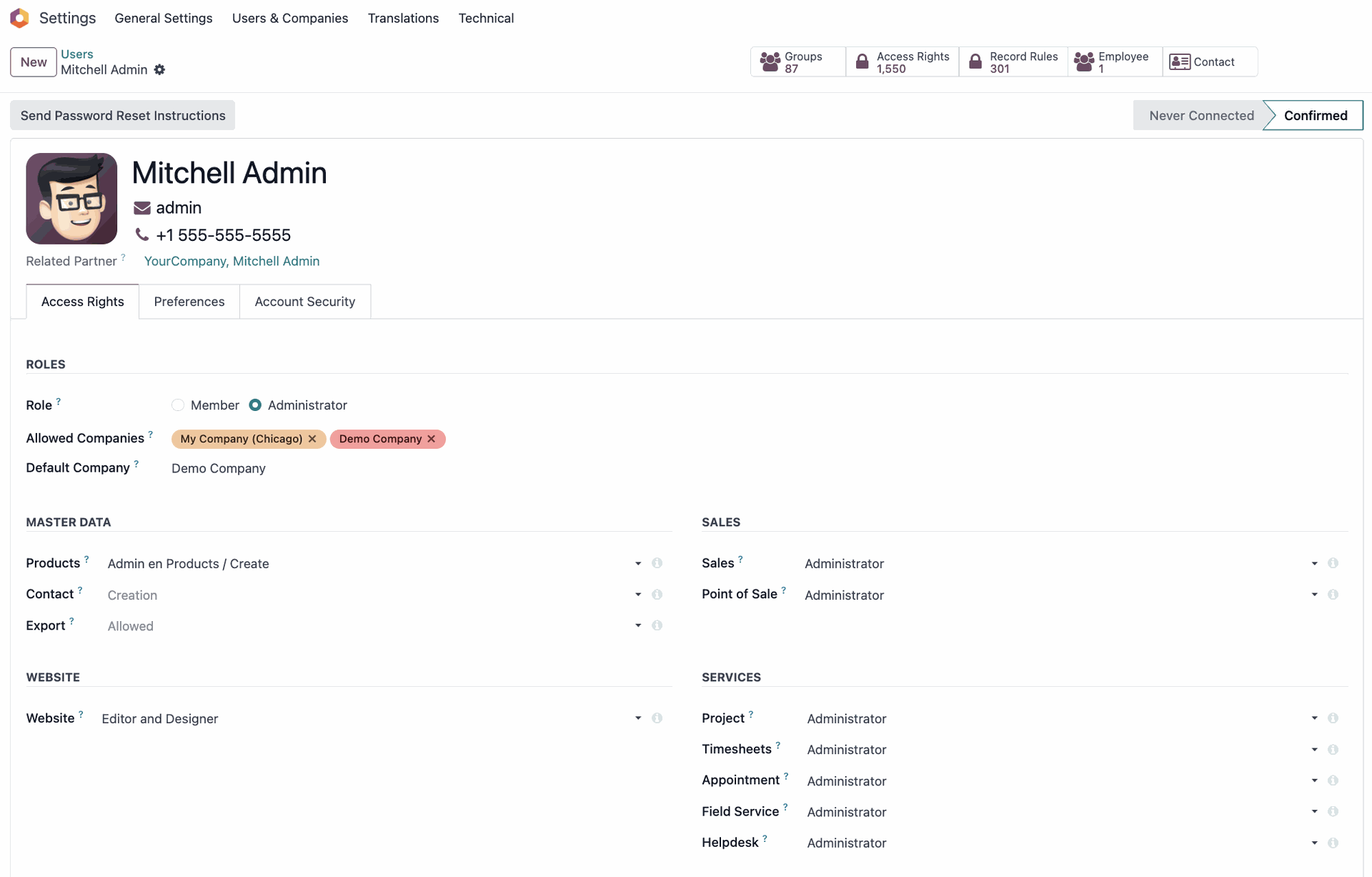Select the Member role radio button

pos(178,405)
